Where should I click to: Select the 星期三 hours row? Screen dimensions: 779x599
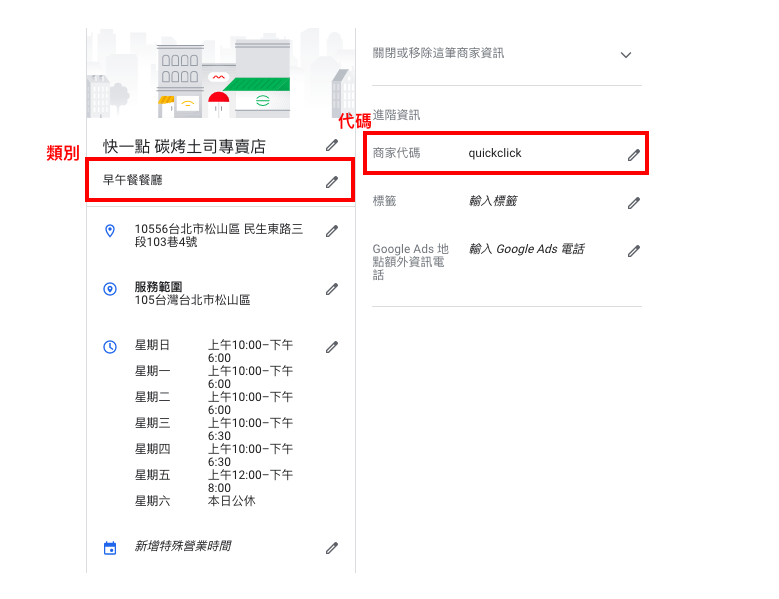pos(214,429)
